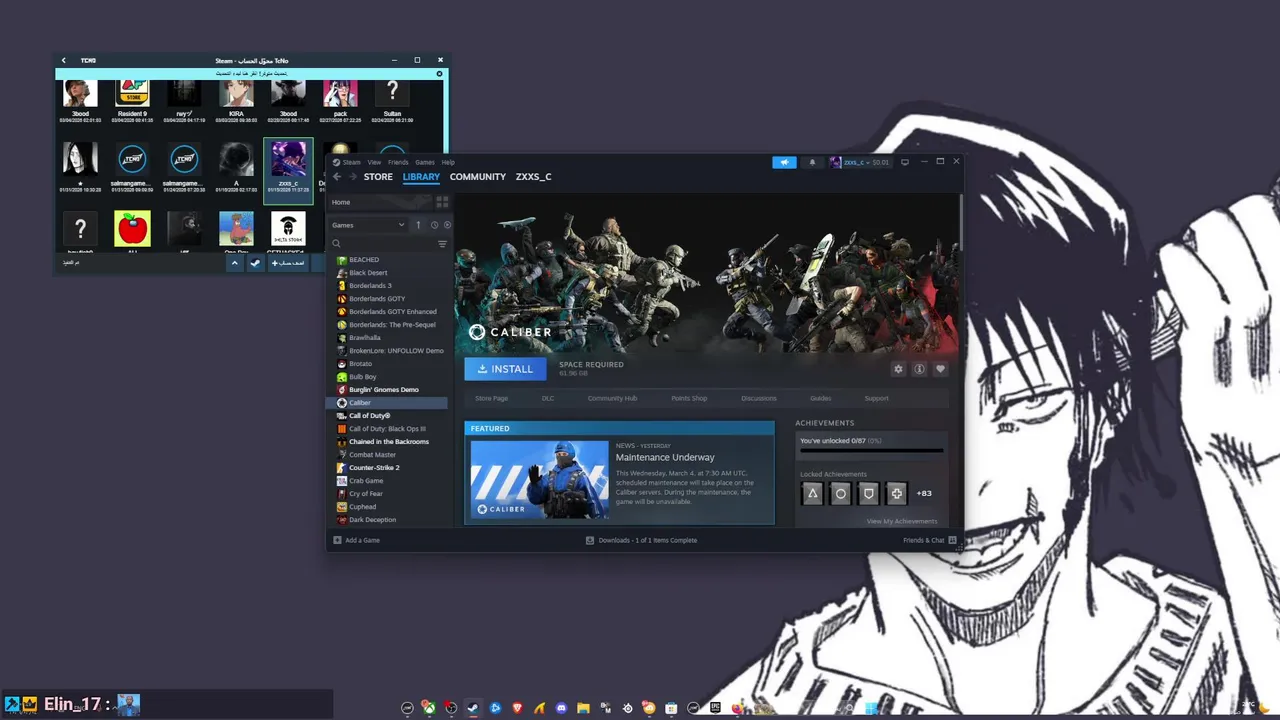This screenshot has height=720, width=1280.
Task: Open the Games menu in menu bar
Action: 425,162
